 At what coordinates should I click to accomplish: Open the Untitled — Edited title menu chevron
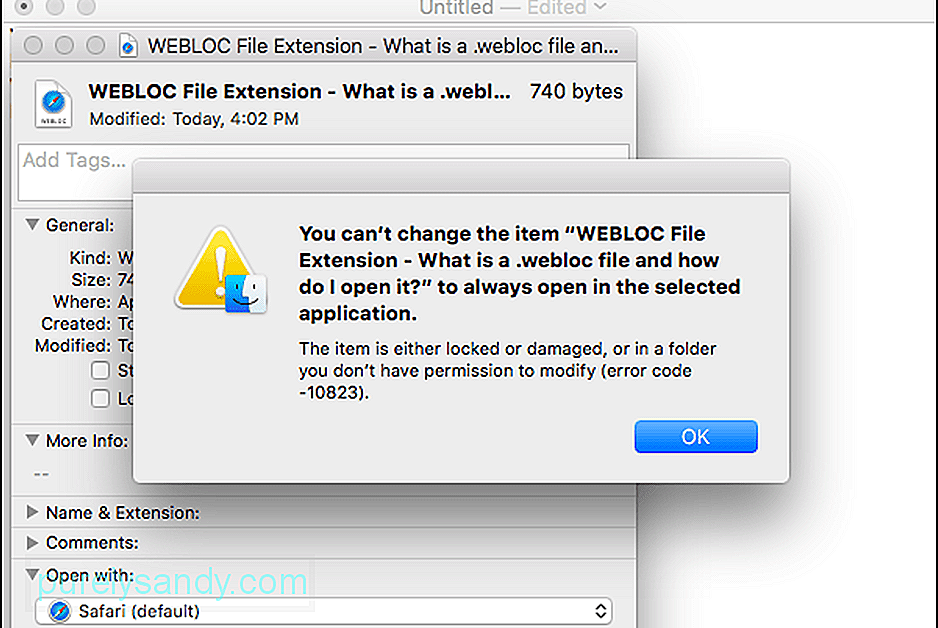tap(601, 7)
